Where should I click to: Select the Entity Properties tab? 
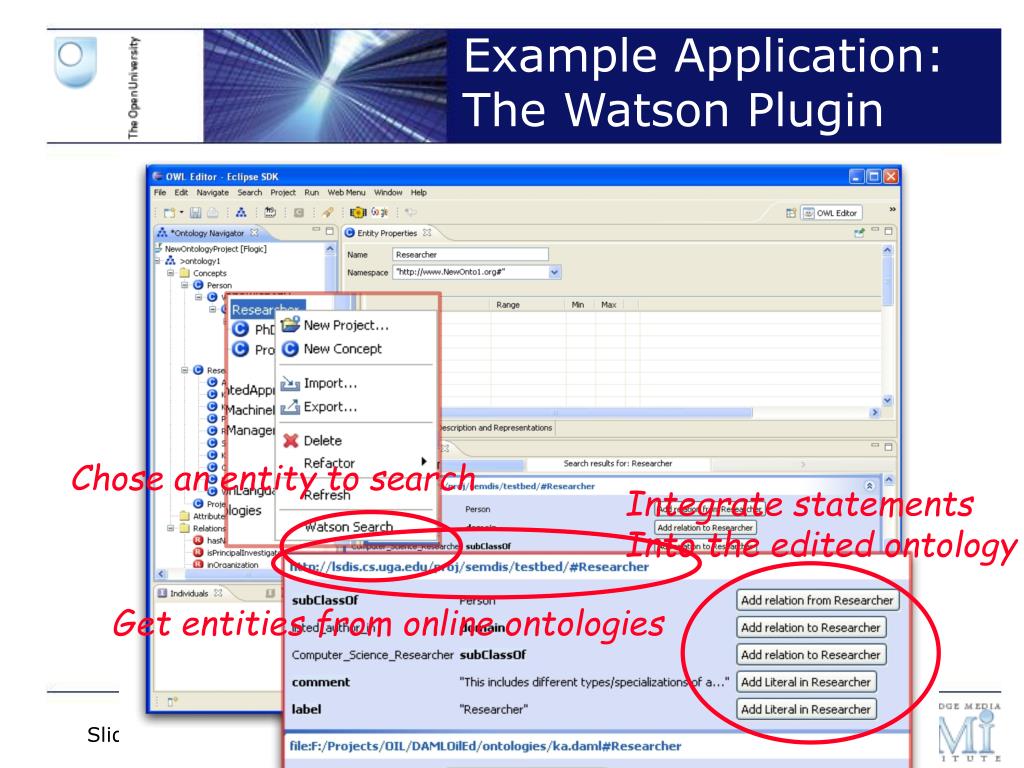[387, 232]
